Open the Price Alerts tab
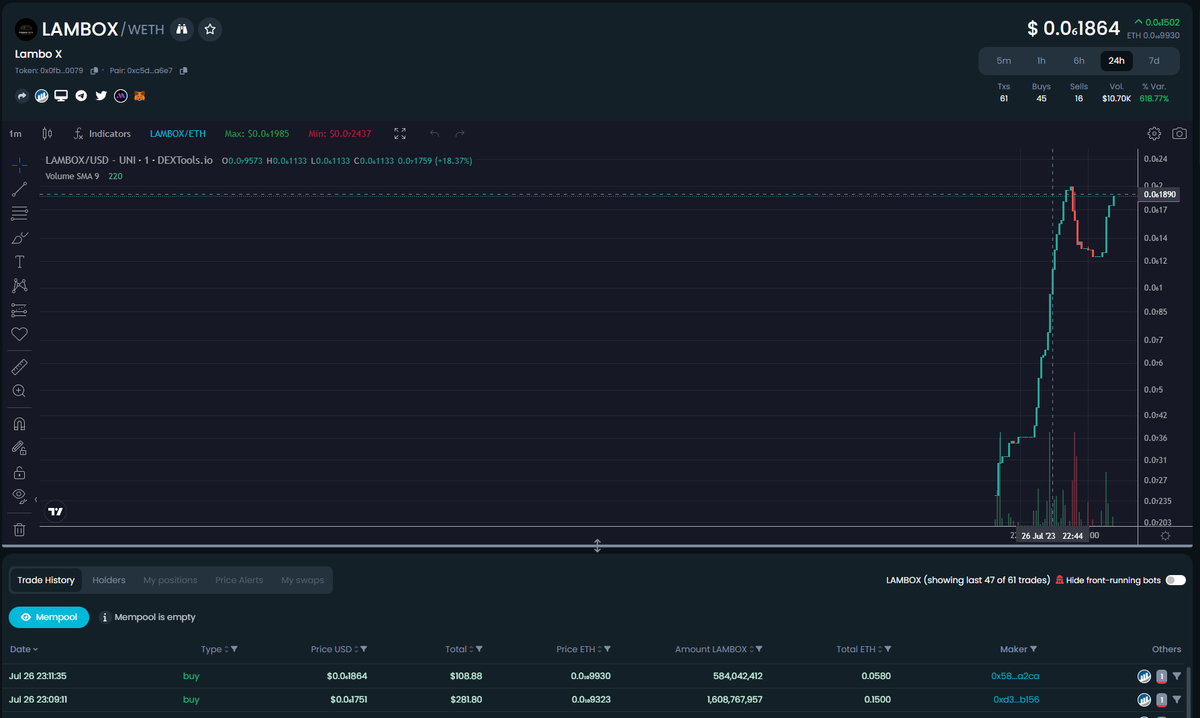This screenshot has width=1200, height=718. 239,580
